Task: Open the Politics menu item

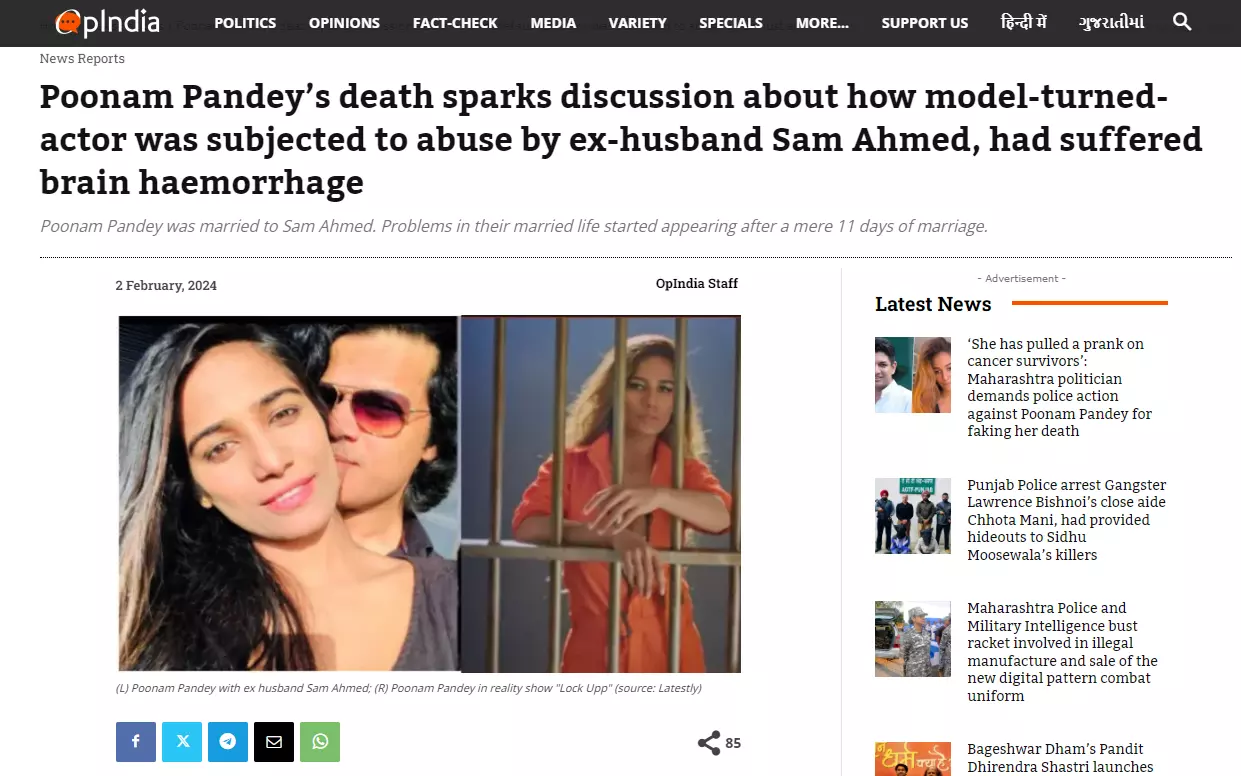Action: point(245,23)
